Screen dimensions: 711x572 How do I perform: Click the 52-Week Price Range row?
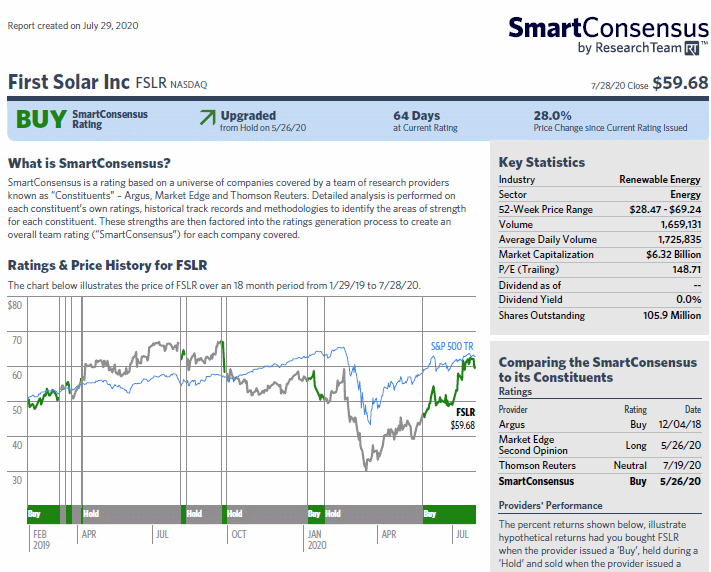(x=600, y=210)
